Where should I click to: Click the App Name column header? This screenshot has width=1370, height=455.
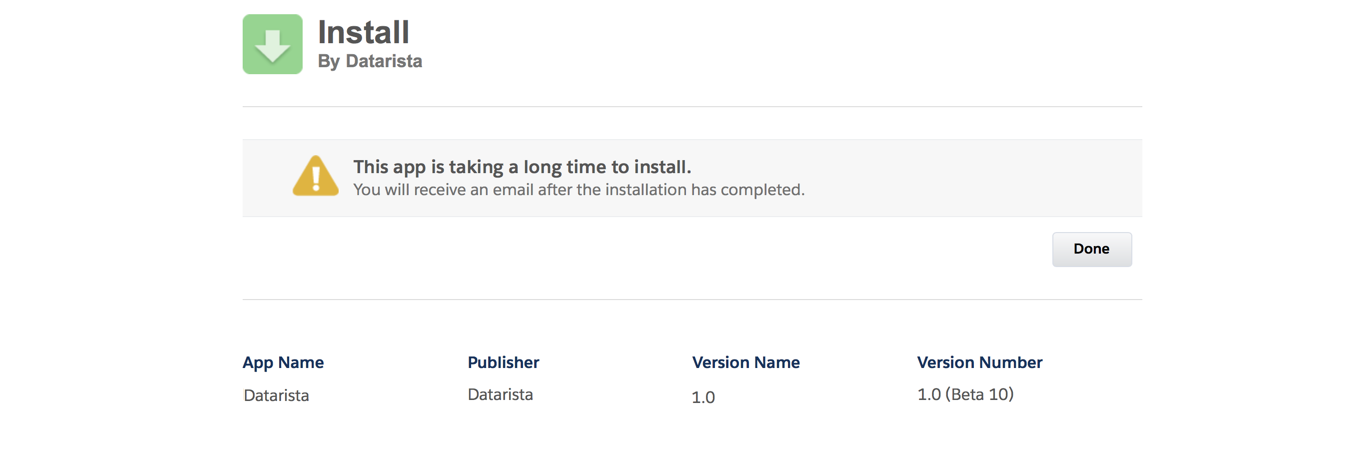[x=283, y=362]
